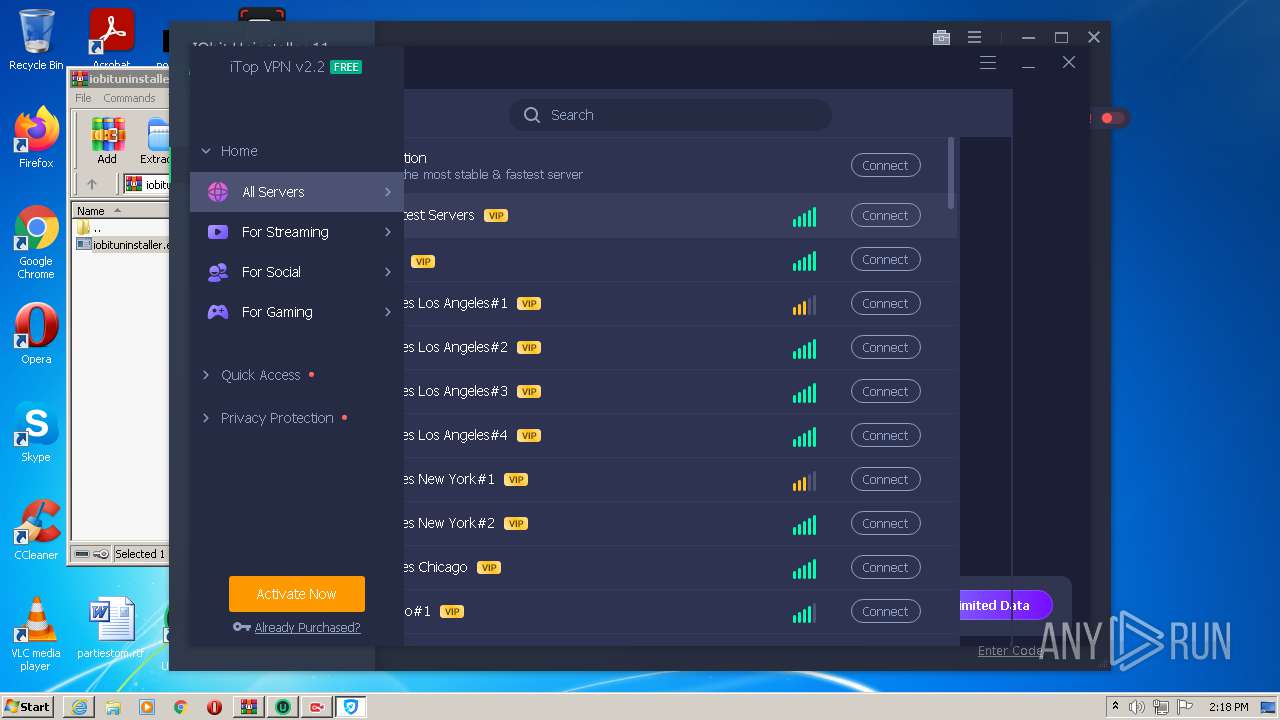
Task: Open the iTop VPN hamburger menu
Action: [x=988, y=63]
